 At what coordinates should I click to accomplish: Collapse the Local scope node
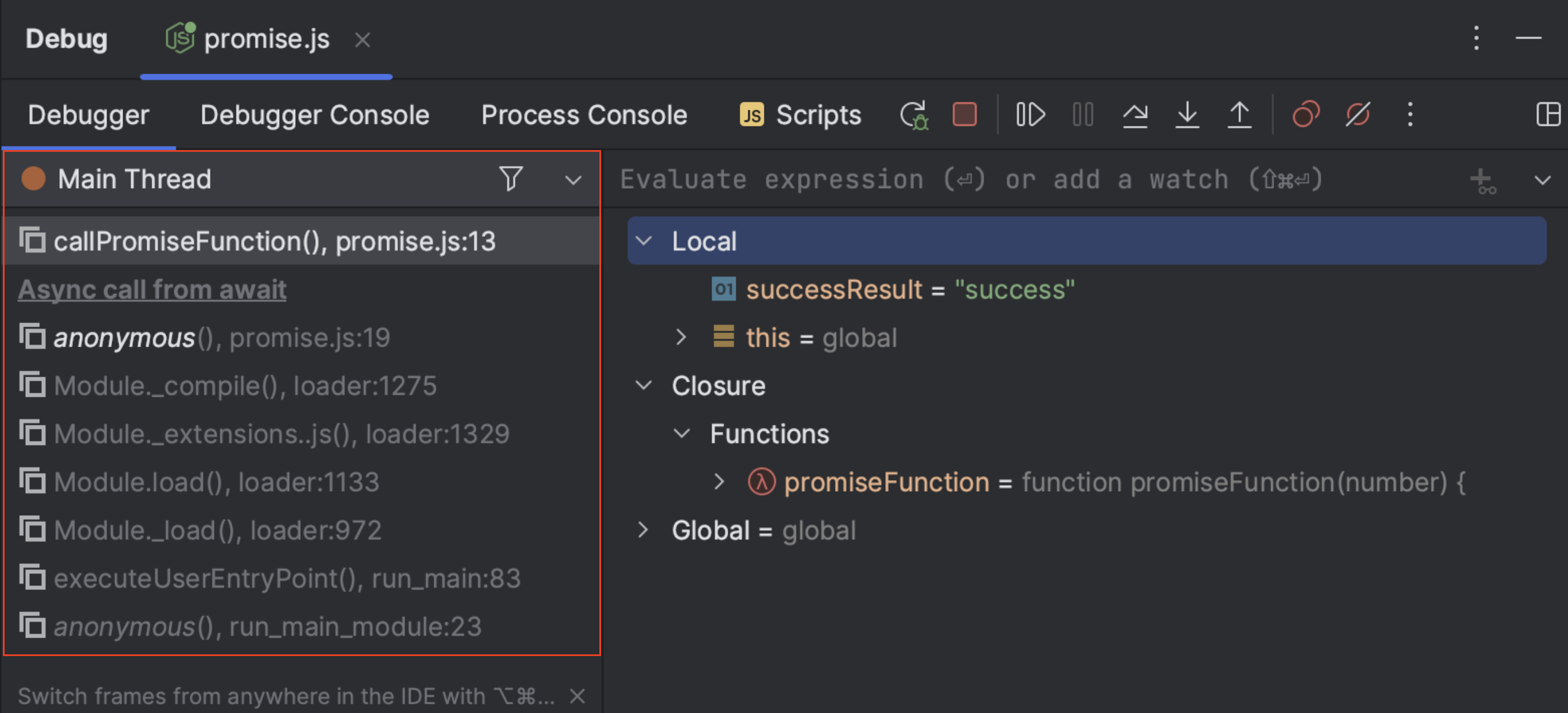pos(644,241)
